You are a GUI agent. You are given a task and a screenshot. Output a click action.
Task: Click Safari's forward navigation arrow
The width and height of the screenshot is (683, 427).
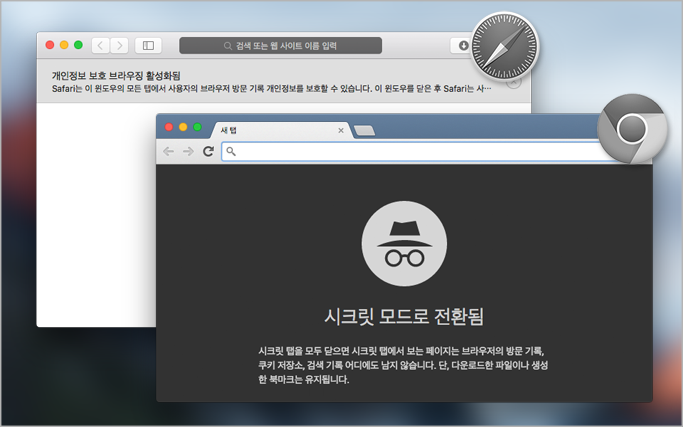[119, 45]
